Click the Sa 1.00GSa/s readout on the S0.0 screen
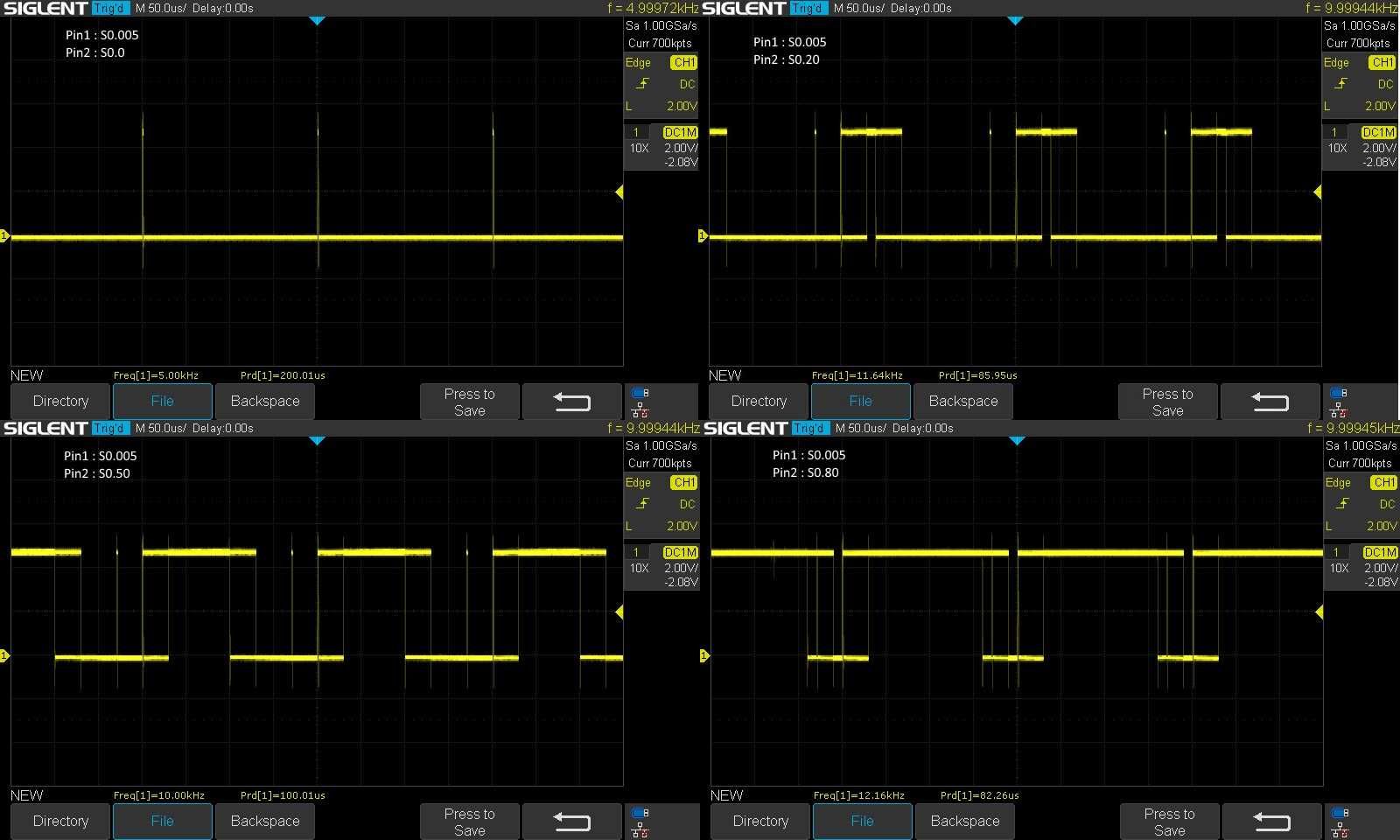Viewport: 1400px width, 840px height. [661, 25]
